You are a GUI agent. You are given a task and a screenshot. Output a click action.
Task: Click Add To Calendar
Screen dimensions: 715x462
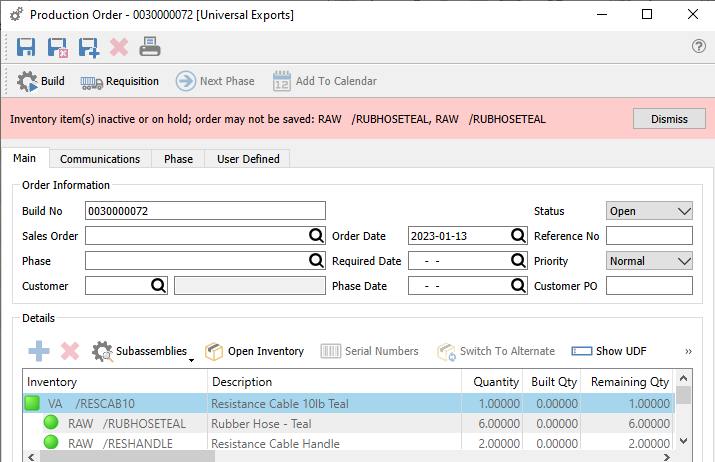pos(325,81)
